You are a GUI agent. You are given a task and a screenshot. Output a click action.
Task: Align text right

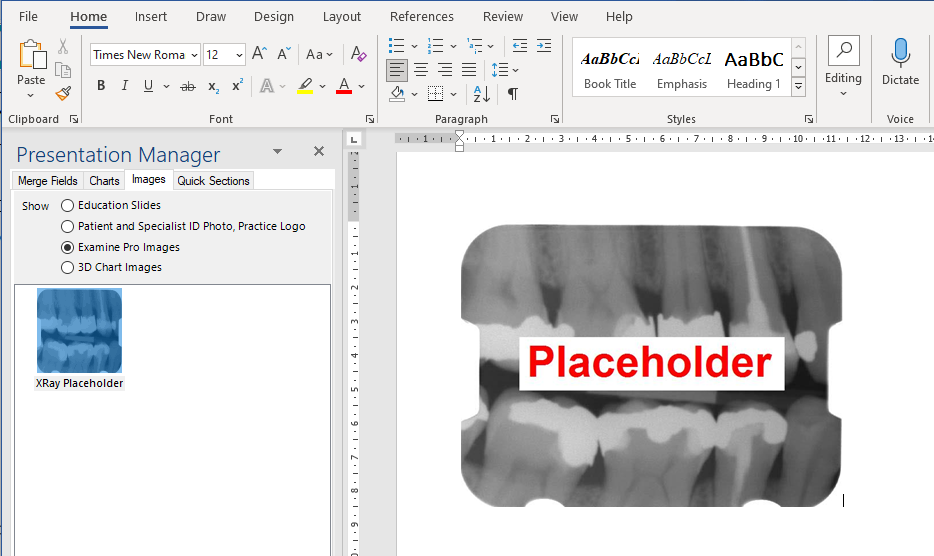tap(445, 70)
